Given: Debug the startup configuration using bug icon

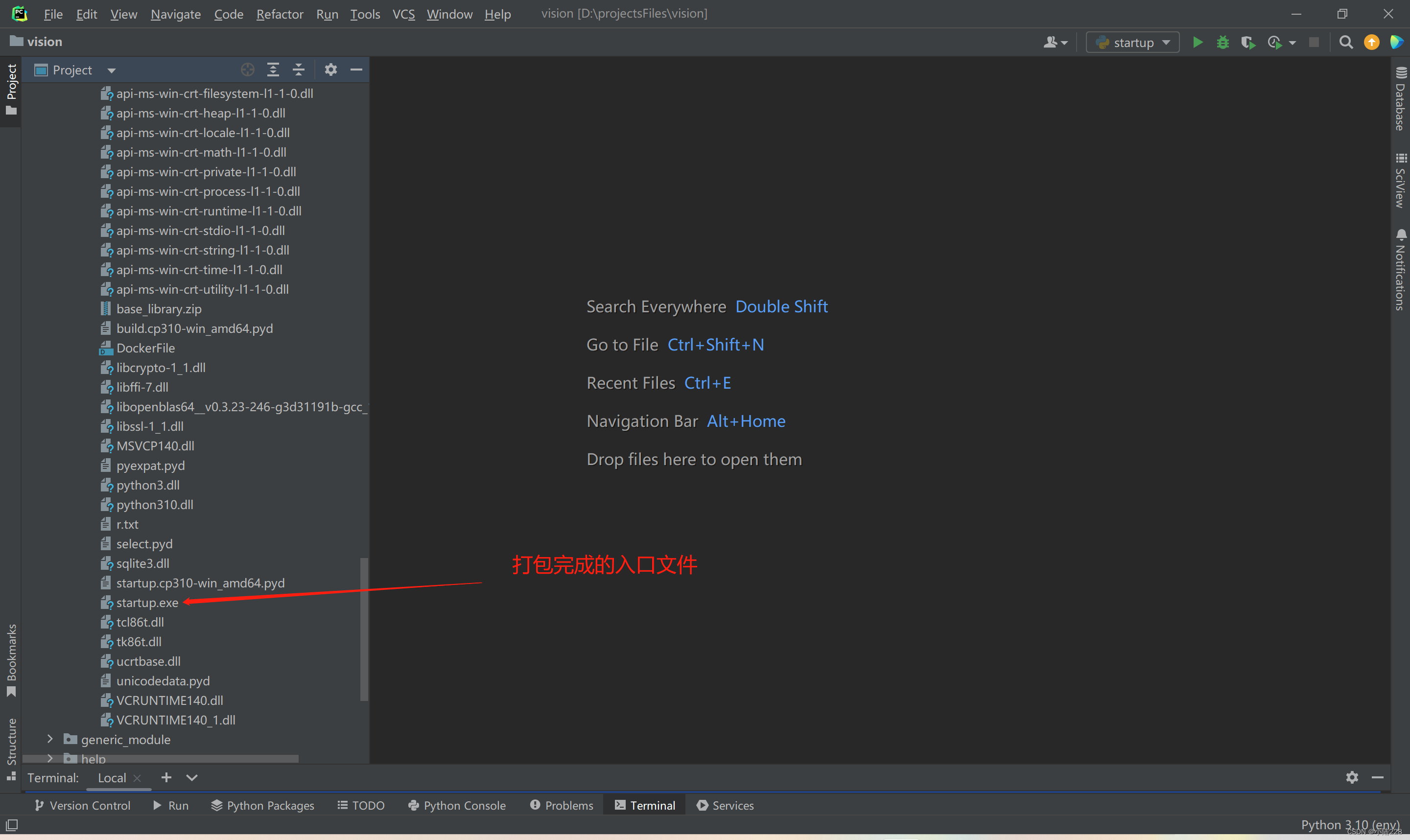Looking at the screenshot, I should 1222,42.
